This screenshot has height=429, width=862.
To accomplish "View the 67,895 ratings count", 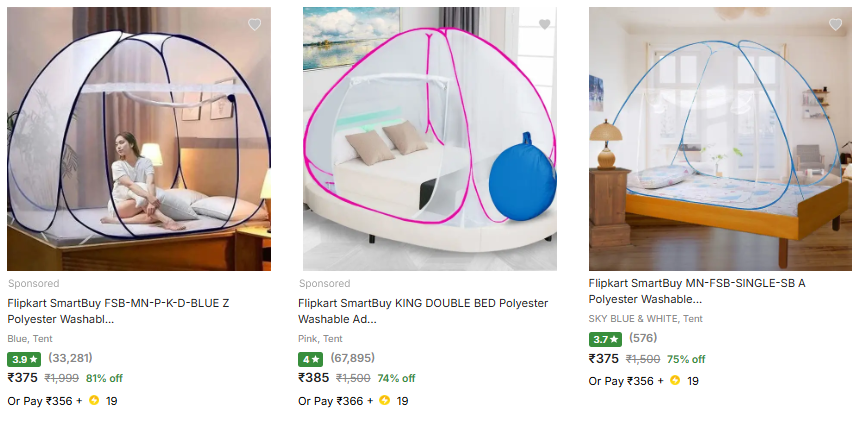I will tap(352, 358).
